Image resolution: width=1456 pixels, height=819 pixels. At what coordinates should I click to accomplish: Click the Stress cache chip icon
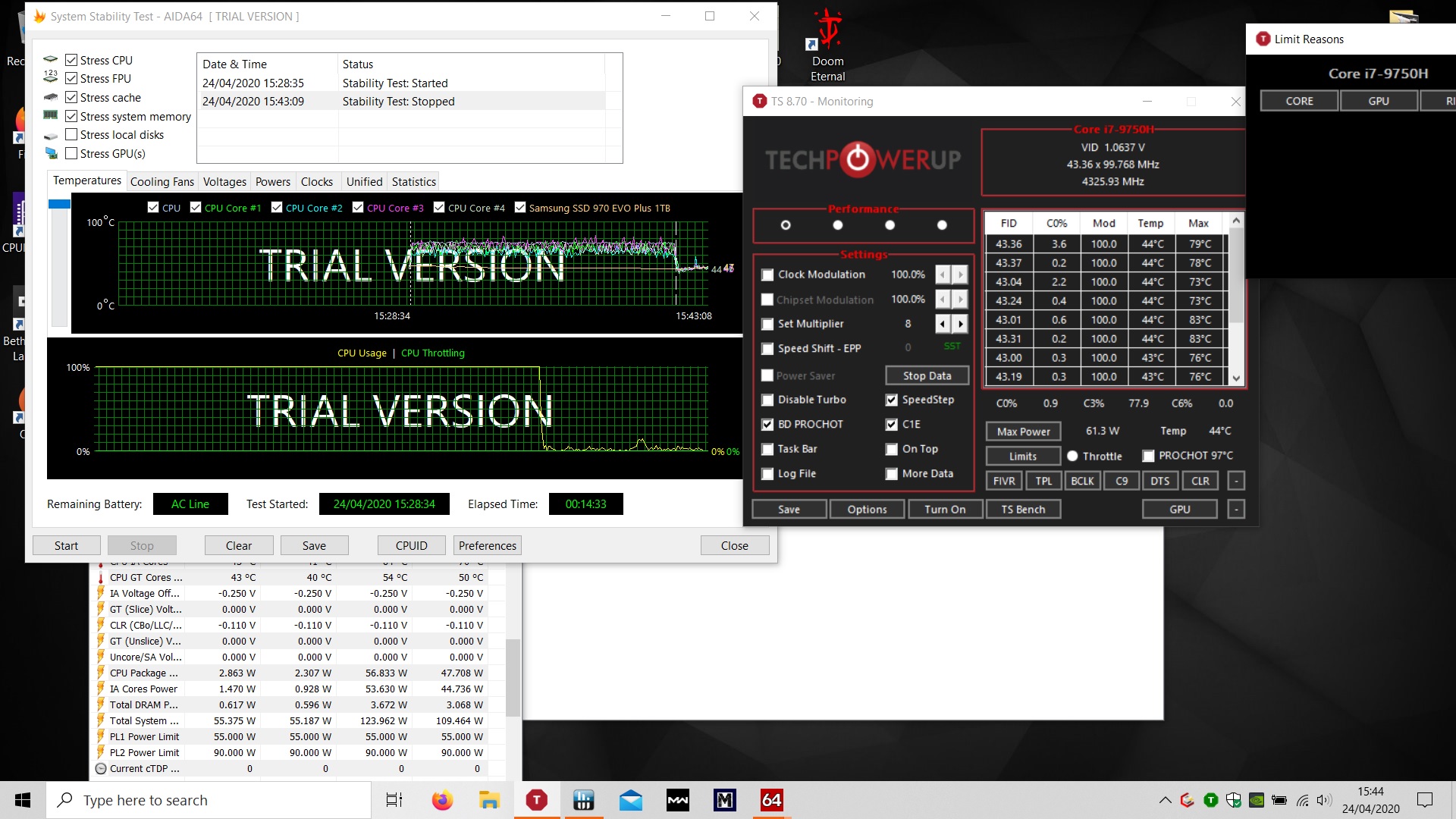tap(51, 97)
